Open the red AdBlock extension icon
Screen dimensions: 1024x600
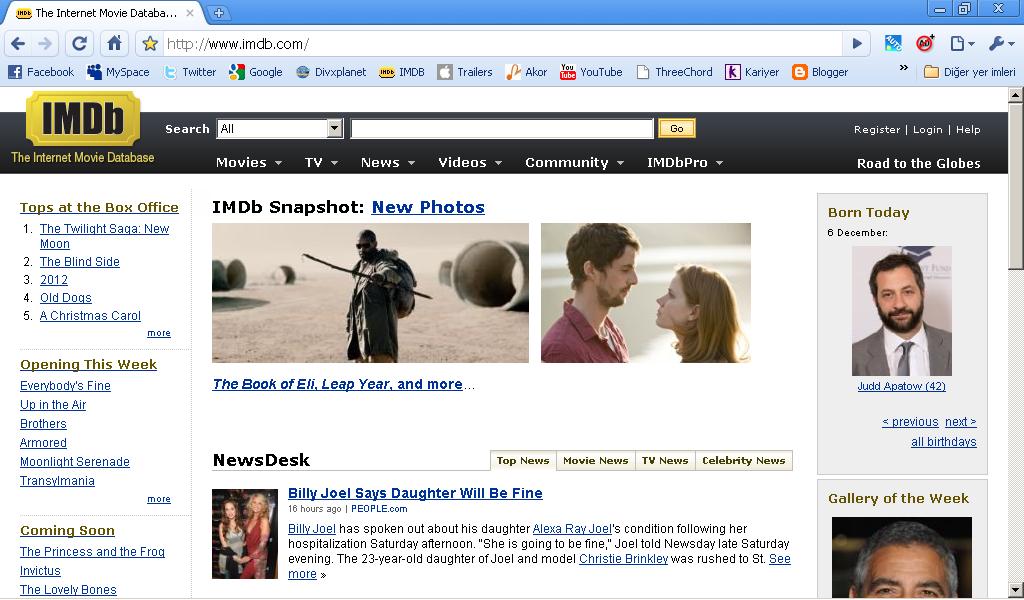[925, 44]
